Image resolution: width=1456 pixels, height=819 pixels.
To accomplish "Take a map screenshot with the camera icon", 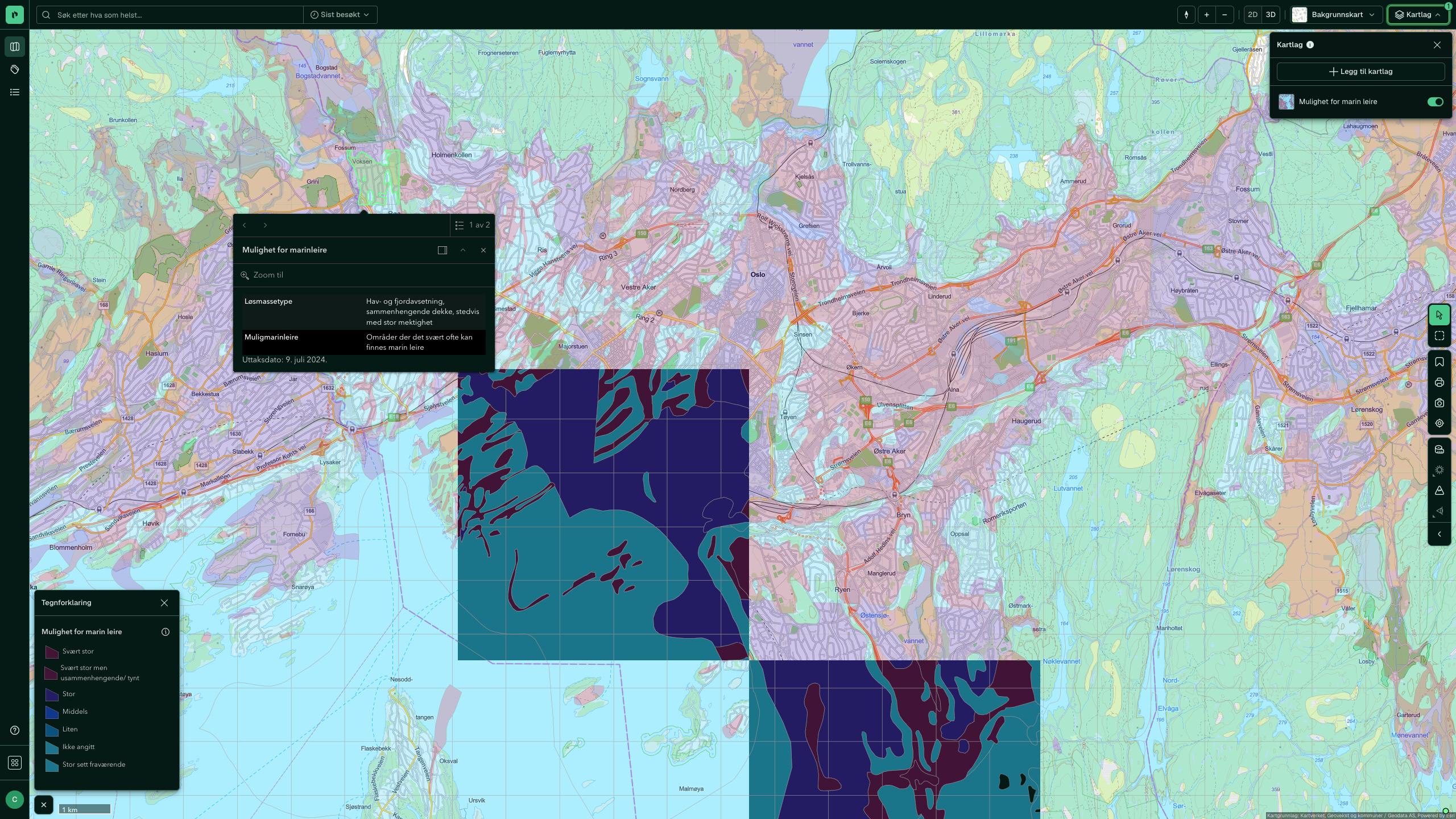I will tap(1440, 403).
